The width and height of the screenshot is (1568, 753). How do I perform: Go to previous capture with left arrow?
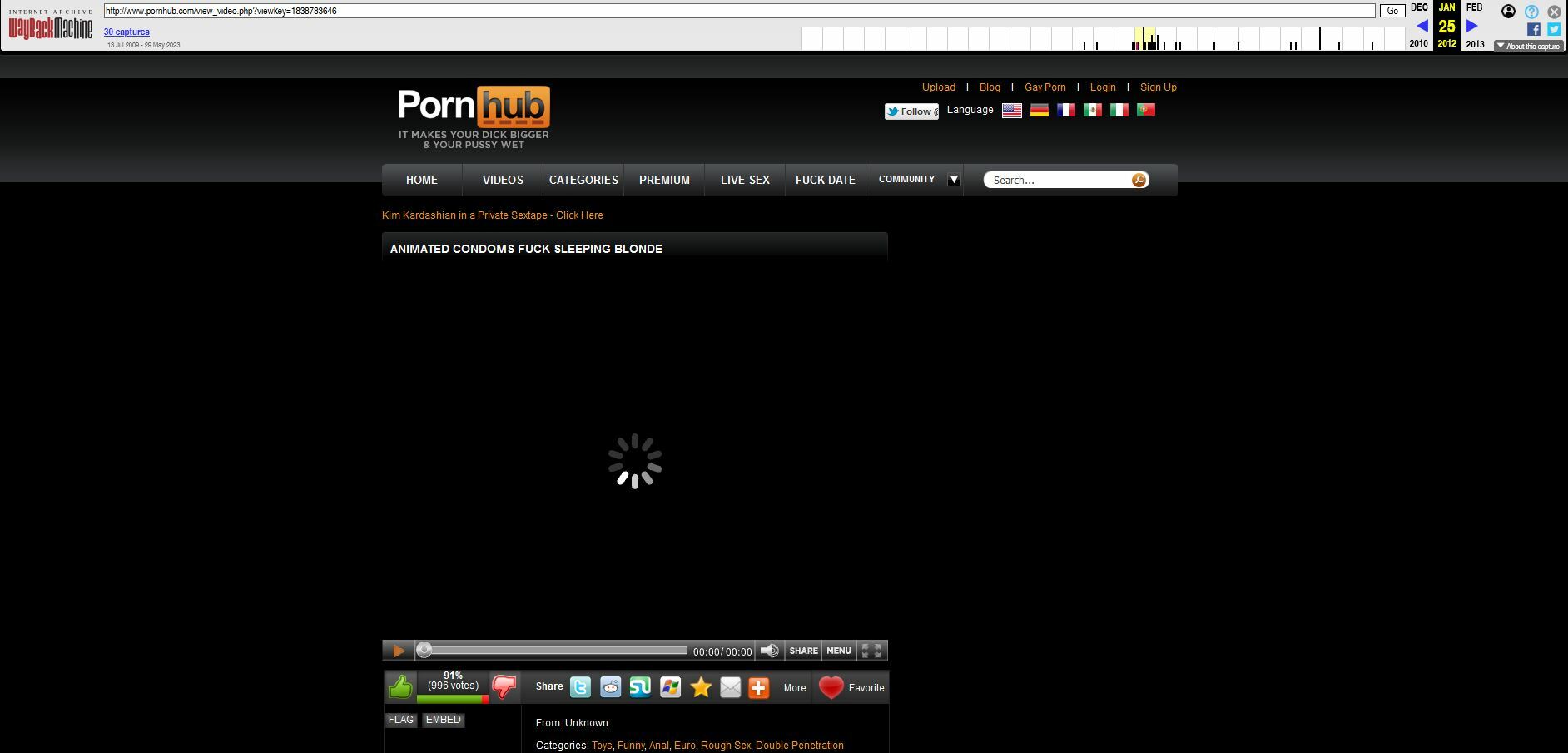tap(1422, 26)
